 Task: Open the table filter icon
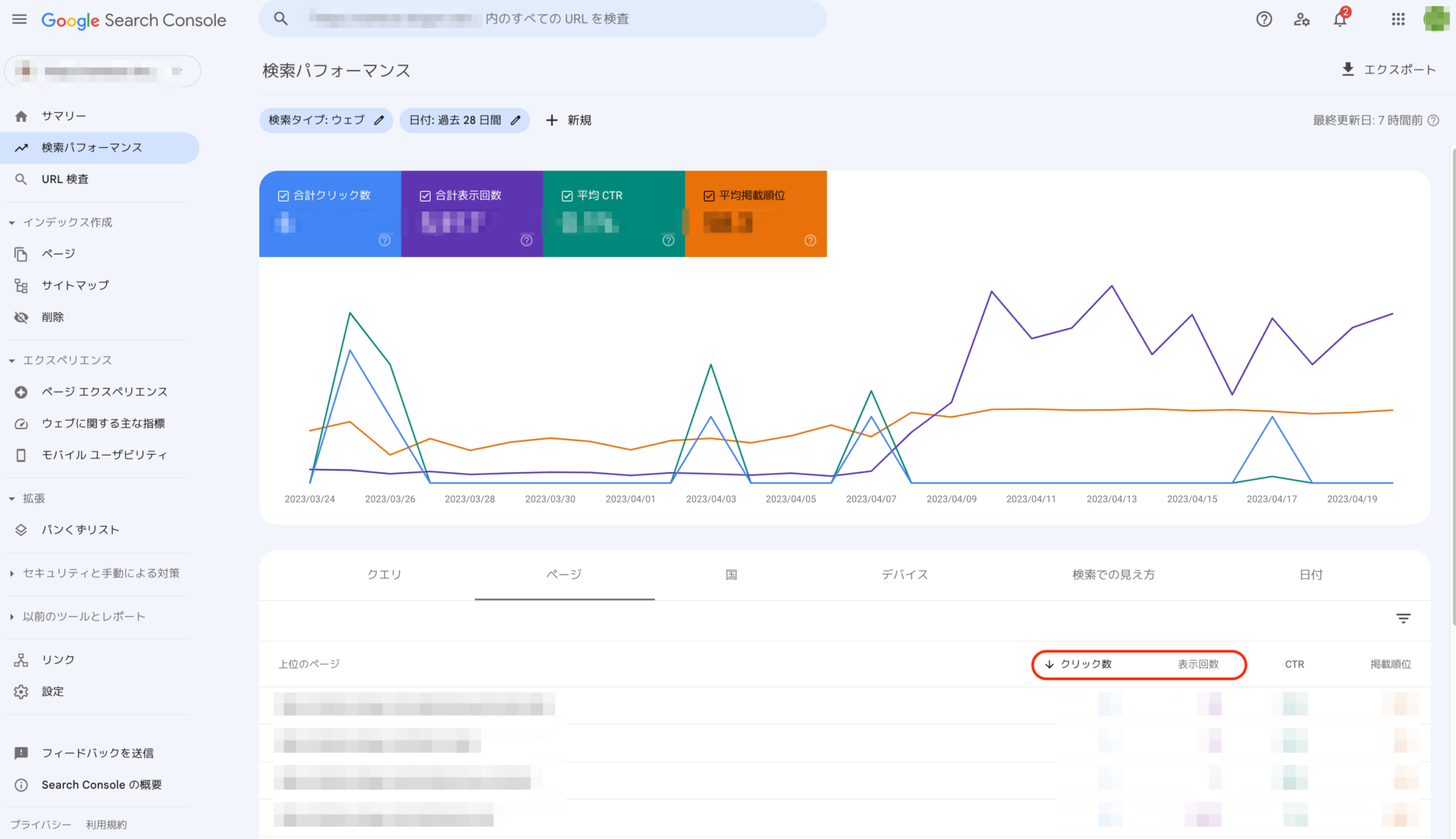pos(1403,618)
